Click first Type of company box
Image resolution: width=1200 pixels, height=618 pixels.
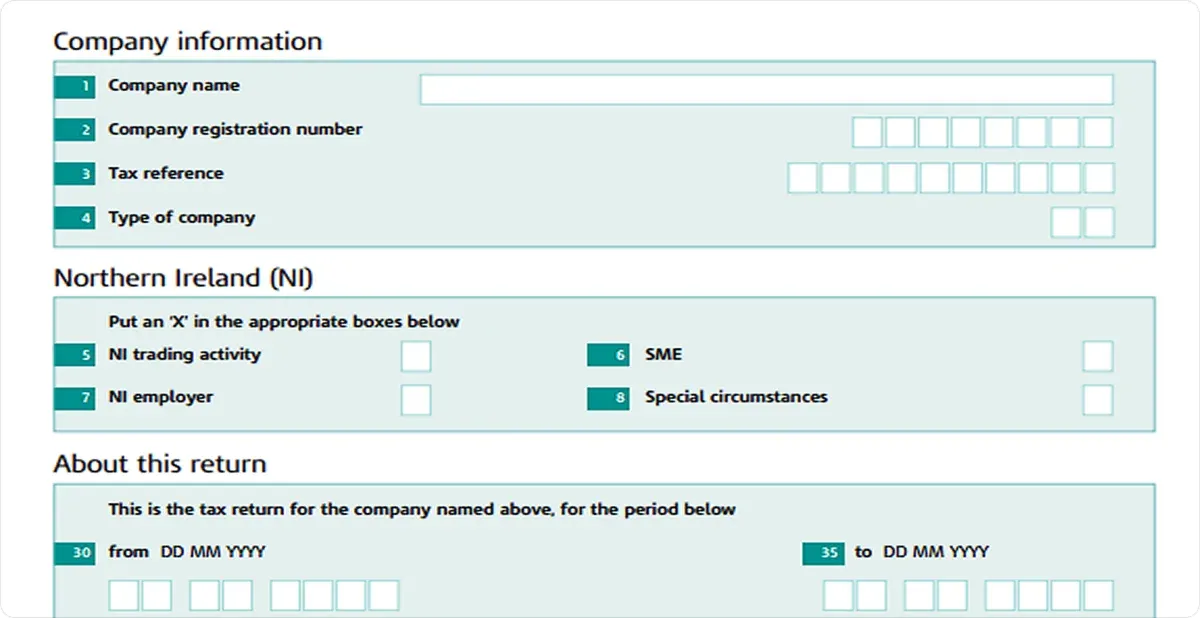tap(1066, 222)
